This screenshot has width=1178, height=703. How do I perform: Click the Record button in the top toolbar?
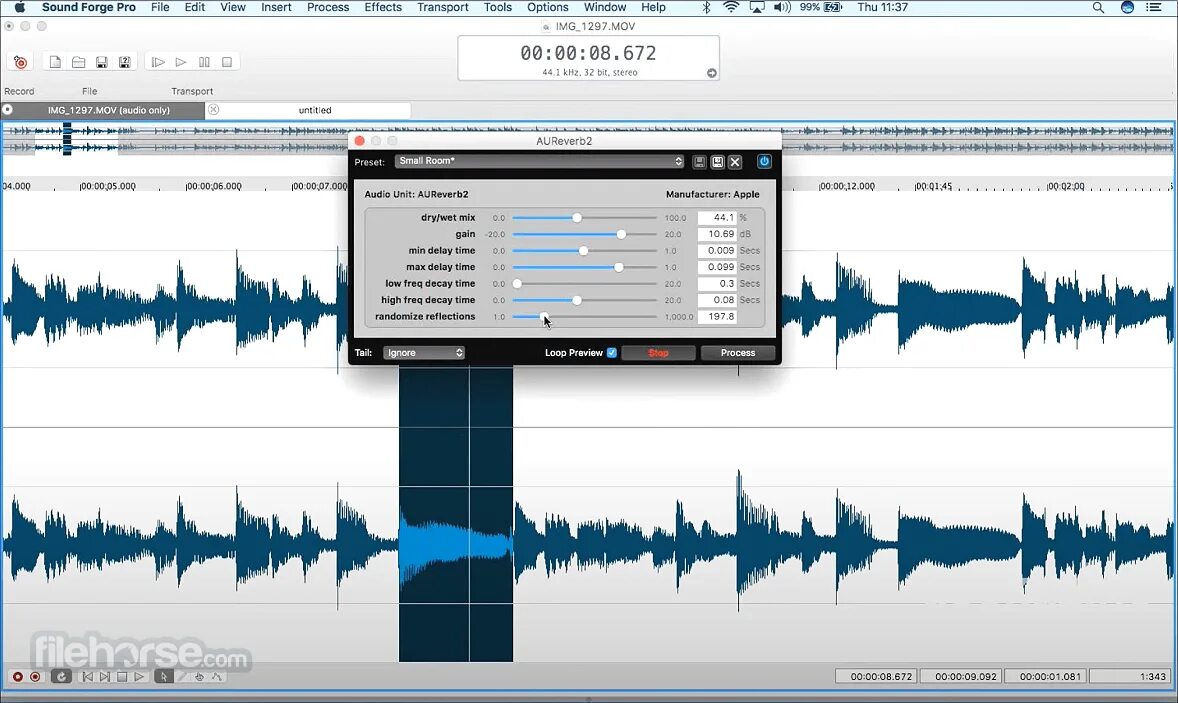(x=20, y=62)
